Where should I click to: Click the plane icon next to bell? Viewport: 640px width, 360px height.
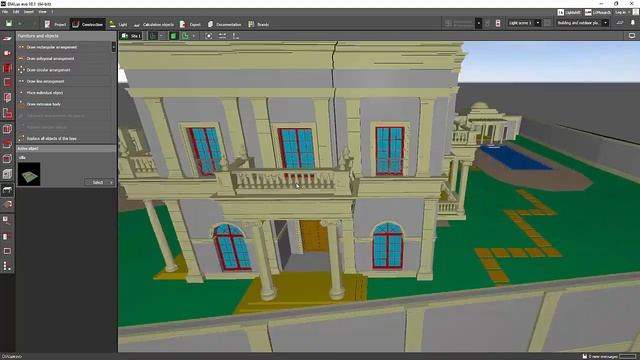620,23
